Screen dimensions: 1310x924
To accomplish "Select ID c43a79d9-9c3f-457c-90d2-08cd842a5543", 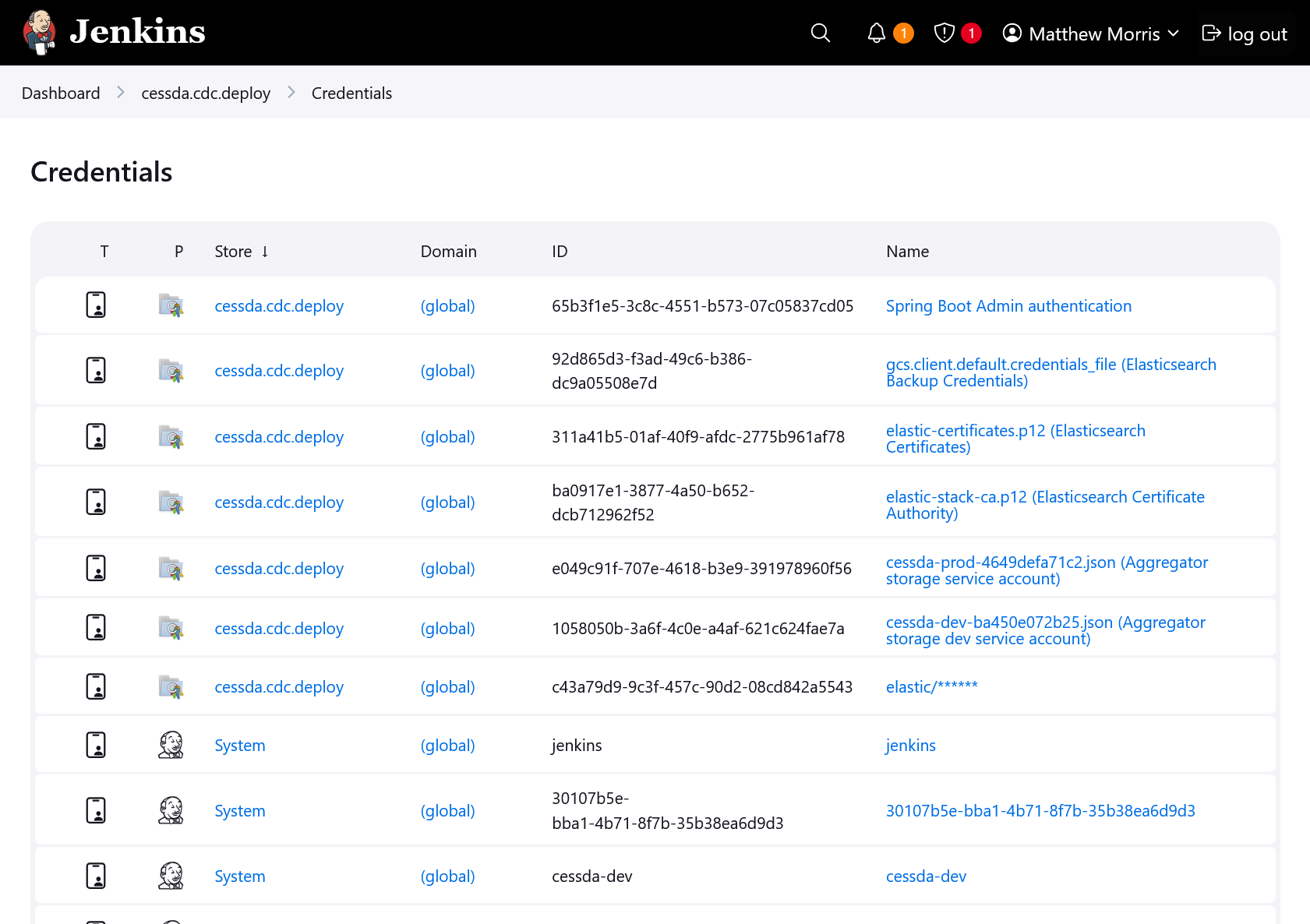I will click(702, 687).
